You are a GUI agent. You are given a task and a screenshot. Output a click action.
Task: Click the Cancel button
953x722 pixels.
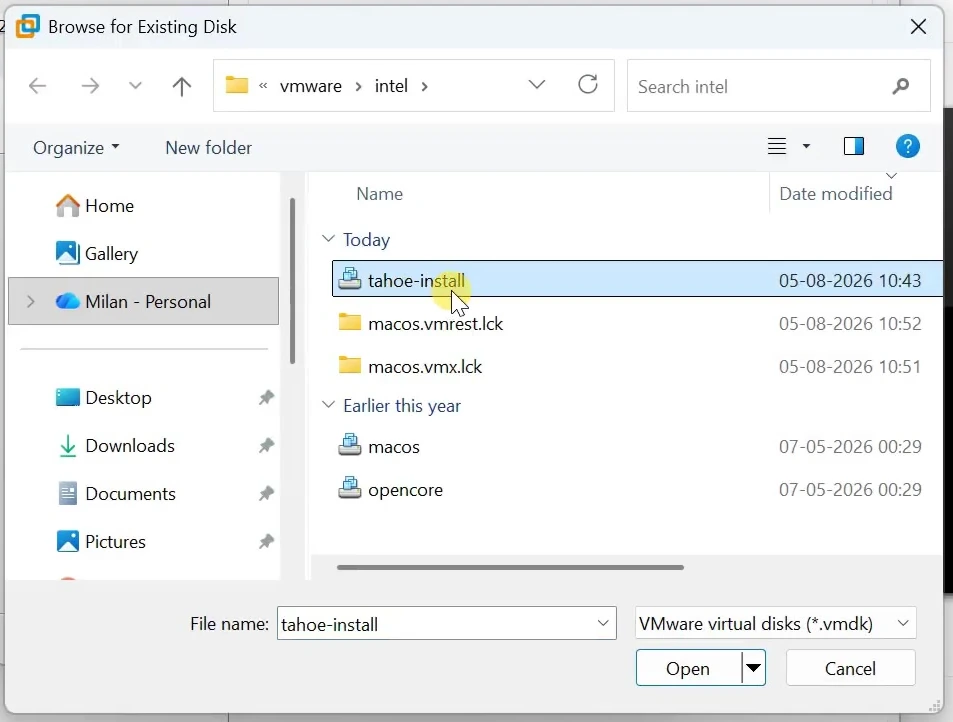[x=850, y=669]
